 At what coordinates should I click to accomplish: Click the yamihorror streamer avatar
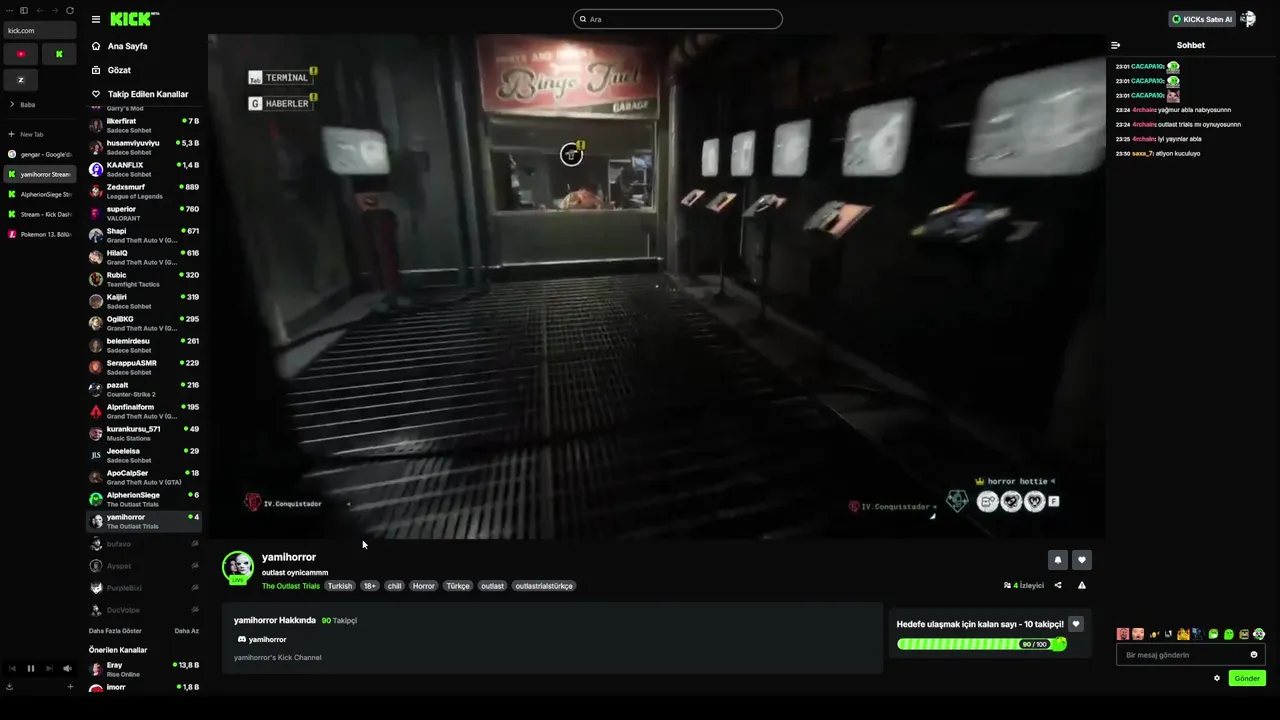coord(238,567)
